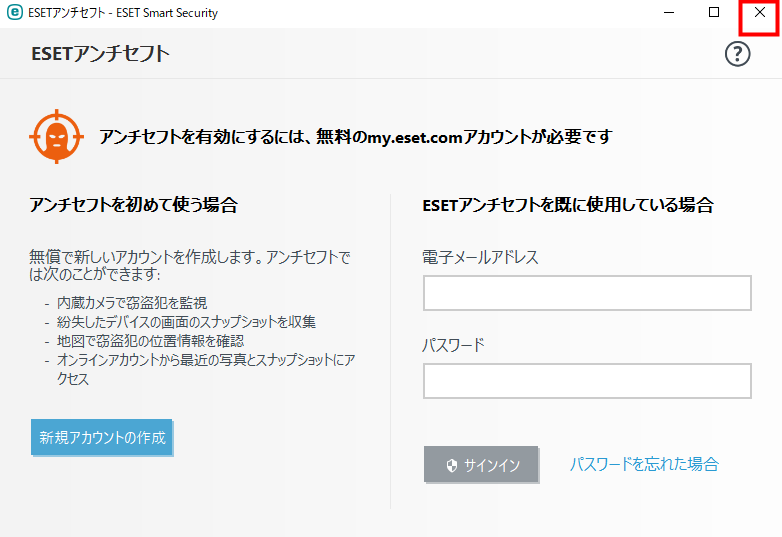Click the bullet 内蔵カメラで窃盗犯を監視

point(132,303)
